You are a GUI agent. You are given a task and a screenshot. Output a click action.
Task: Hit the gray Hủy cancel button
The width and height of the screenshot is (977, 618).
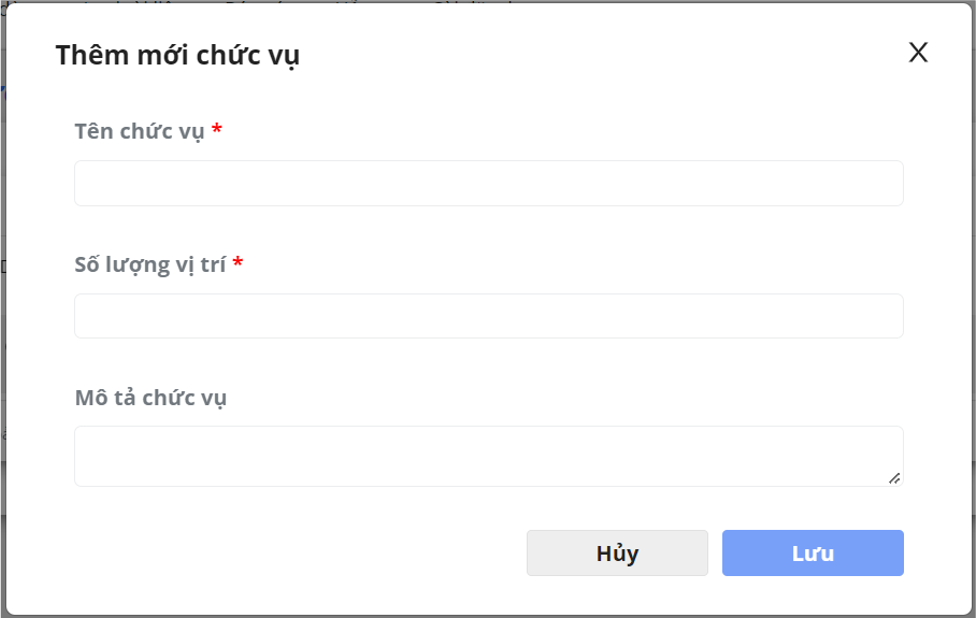(617, 553)
